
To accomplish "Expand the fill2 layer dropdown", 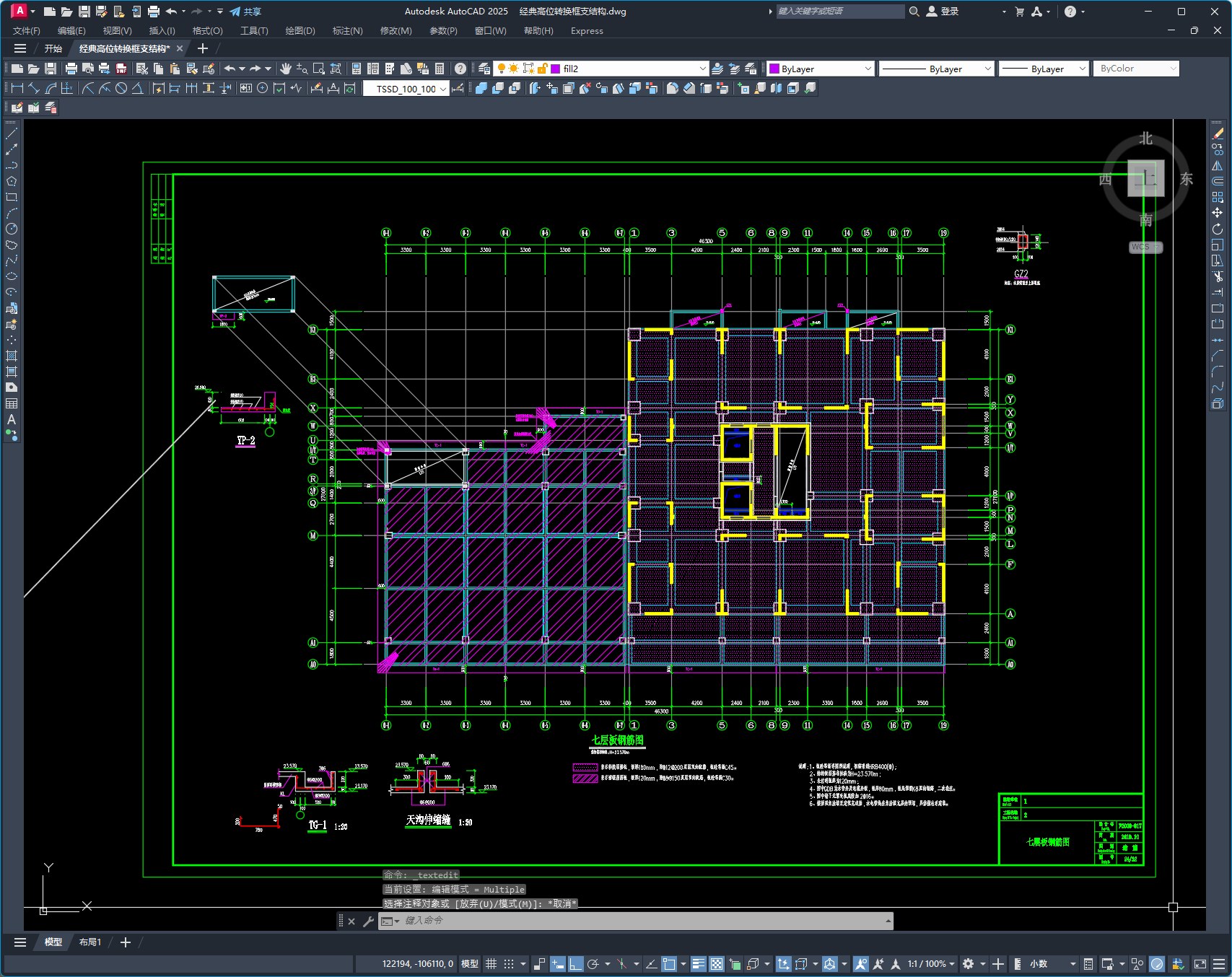I will pos(702,69).
